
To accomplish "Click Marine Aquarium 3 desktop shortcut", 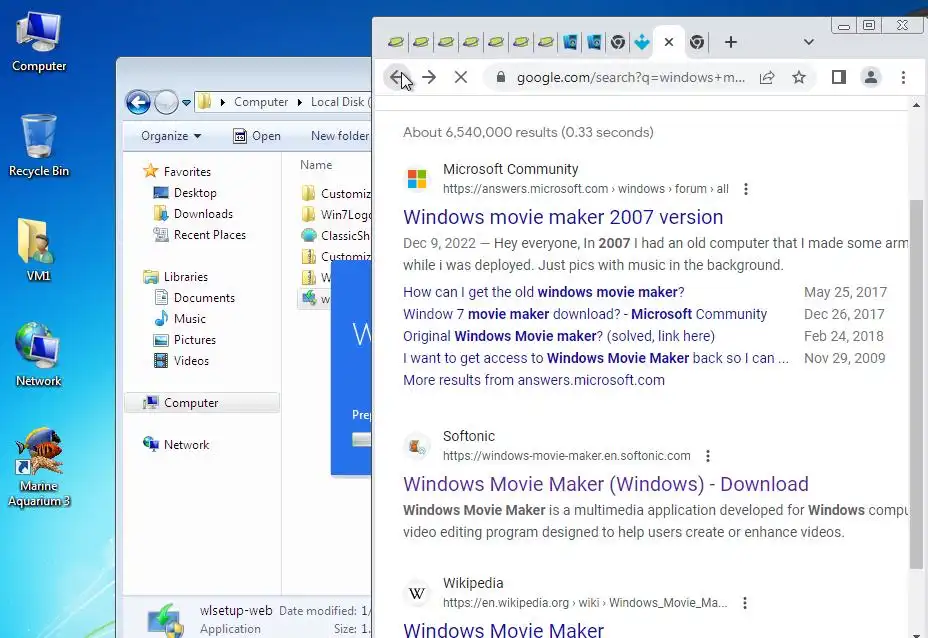I will pyautogui.click(x=38, y=468).
